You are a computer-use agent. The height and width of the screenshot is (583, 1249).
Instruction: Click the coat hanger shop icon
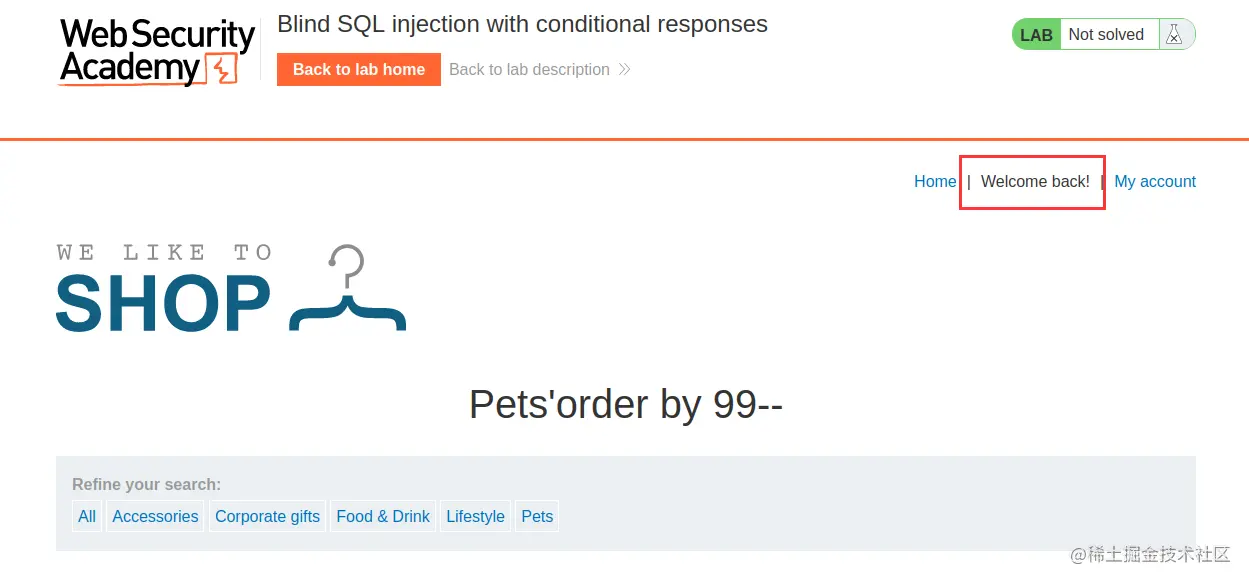pyautogui.click(x=347, y=288)
